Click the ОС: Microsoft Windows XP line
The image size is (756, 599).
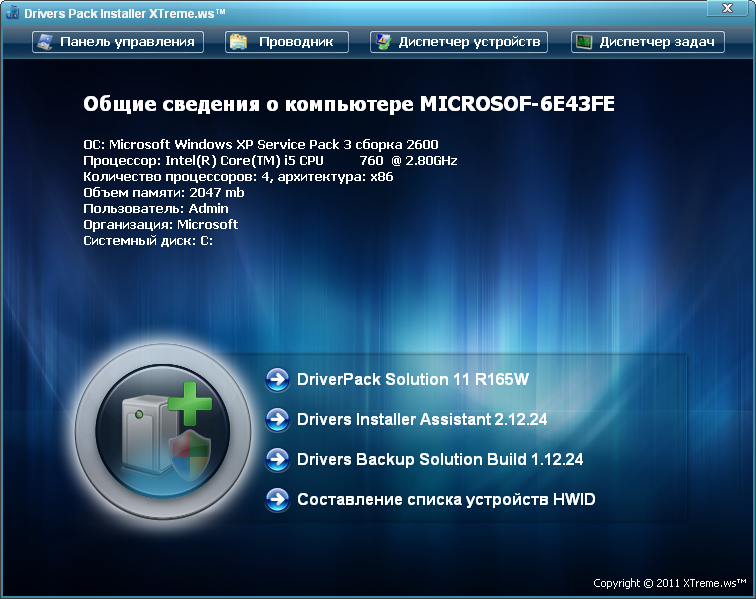(261, 145)
